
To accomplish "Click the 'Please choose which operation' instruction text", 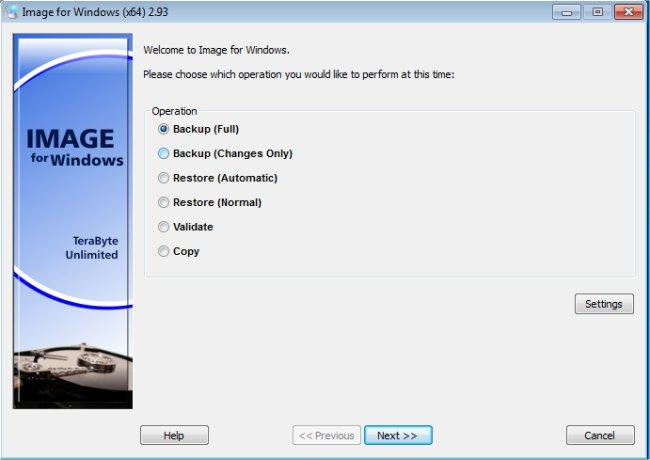I will coord(299,75).
